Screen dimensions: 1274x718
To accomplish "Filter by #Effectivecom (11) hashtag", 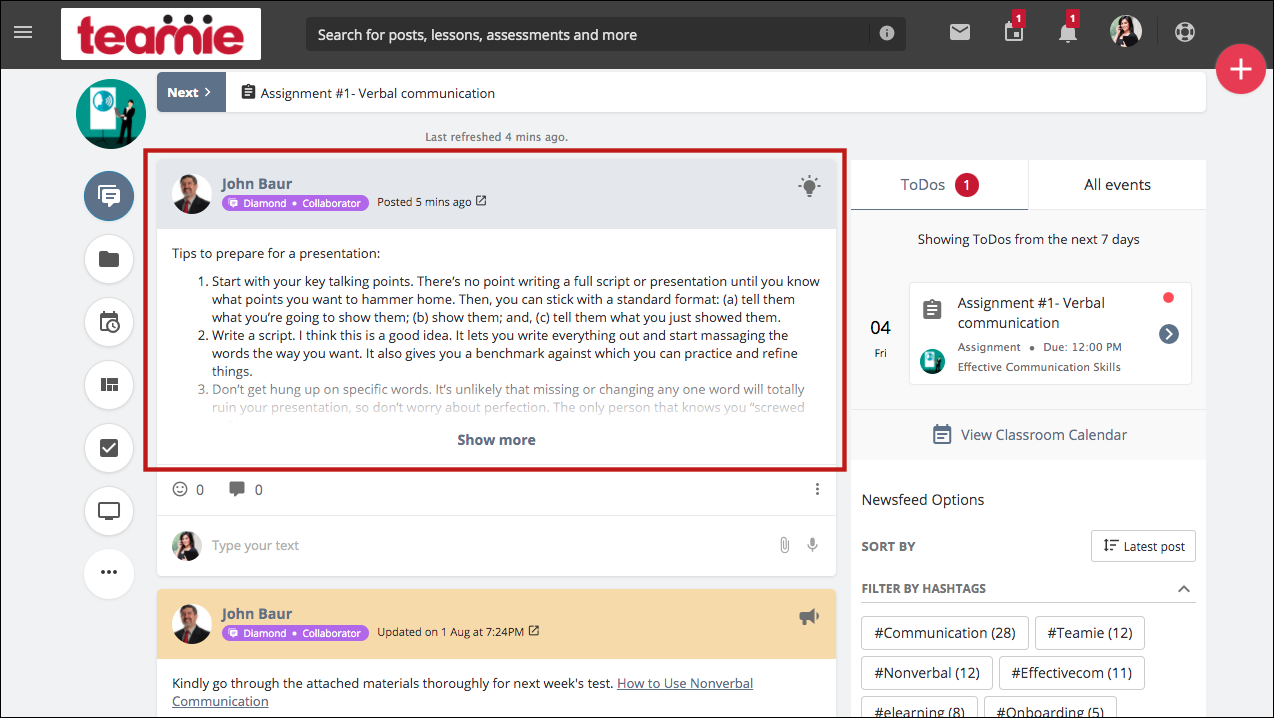I will [1072, 673].
